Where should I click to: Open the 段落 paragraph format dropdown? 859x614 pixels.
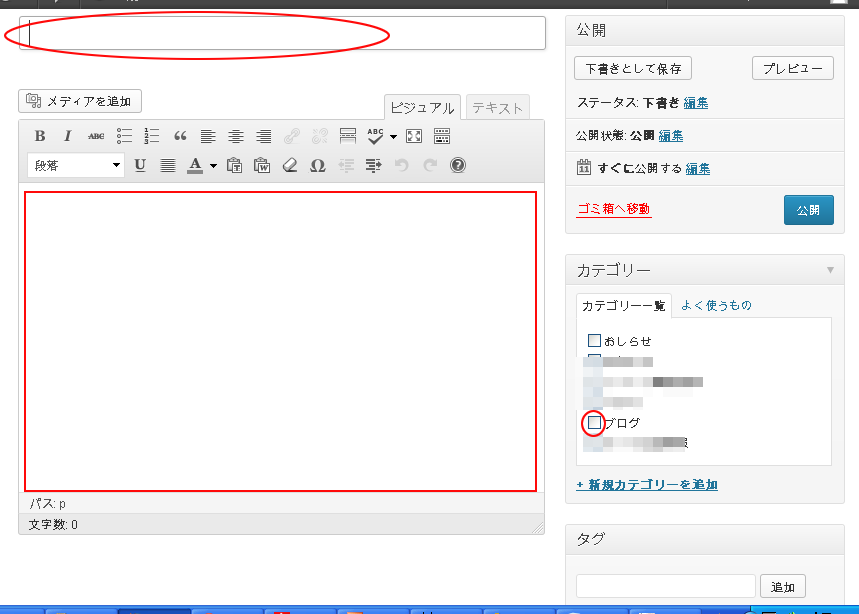coord(76,166)
